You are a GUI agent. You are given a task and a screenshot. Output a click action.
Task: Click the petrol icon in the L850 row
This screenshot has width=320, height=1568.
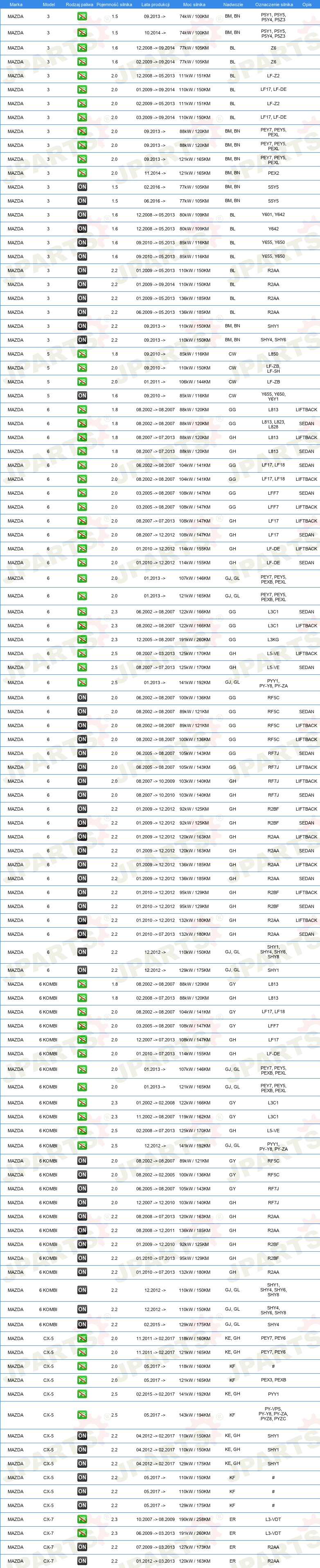click(x=82, y=354)
